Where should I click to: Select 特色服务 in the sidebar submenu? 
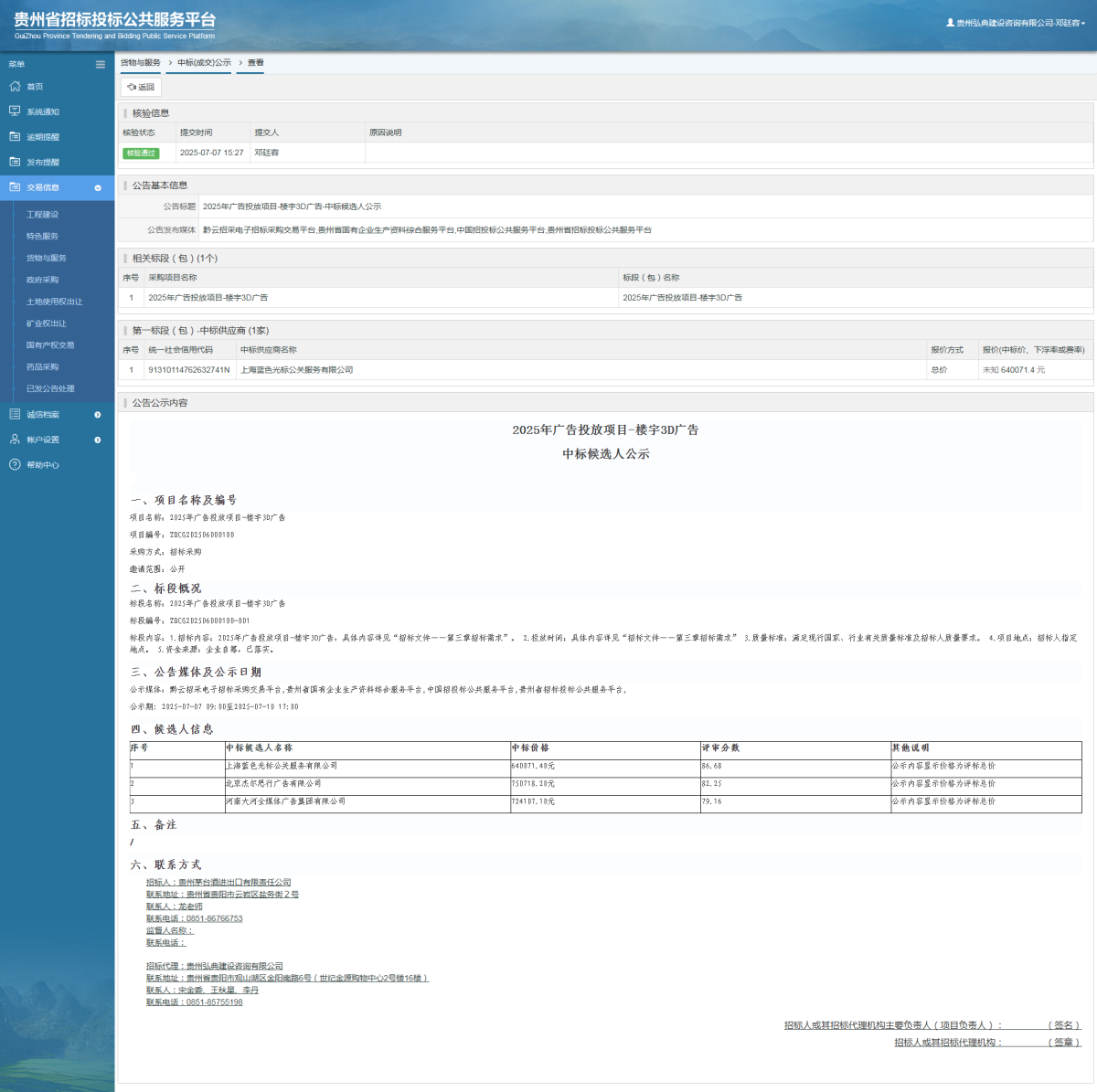[x=42, y=236]
